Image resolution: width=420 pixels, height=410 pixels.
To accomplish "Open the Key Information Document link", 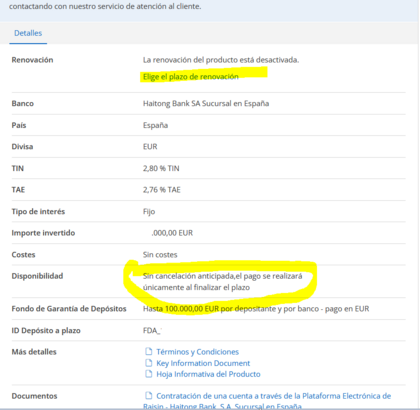I will (203, 363).
